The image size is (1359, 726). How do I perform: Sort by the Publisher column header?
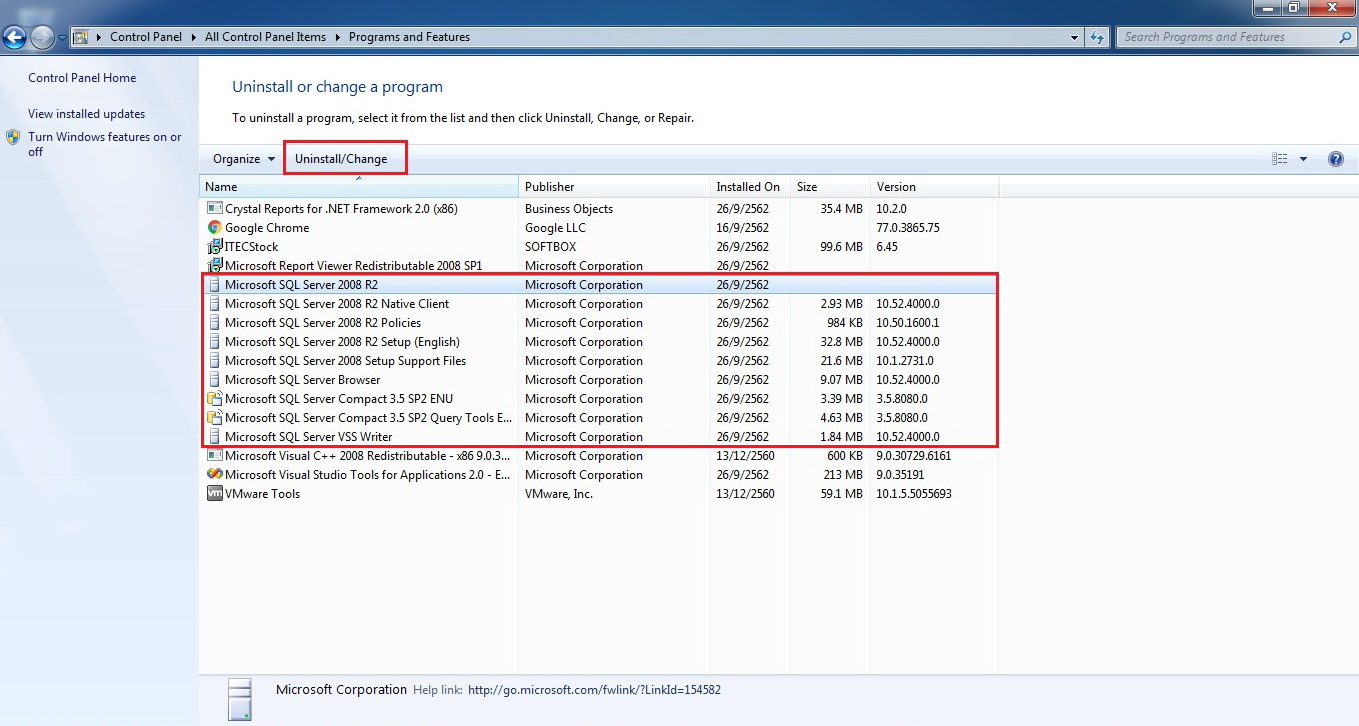click(x=614, y=187)
